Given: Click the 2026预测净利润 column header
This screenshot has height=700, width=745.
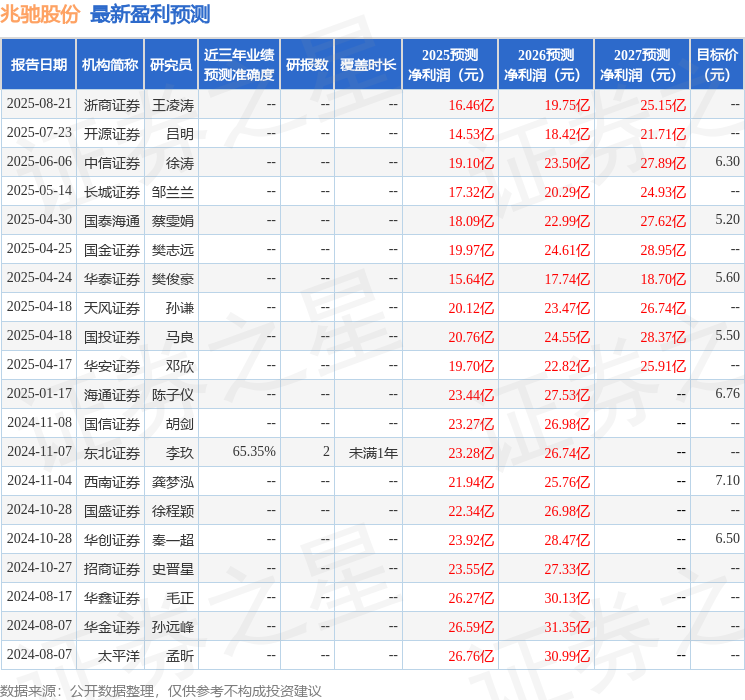Looking at the screenshot, I should point(546,65).
